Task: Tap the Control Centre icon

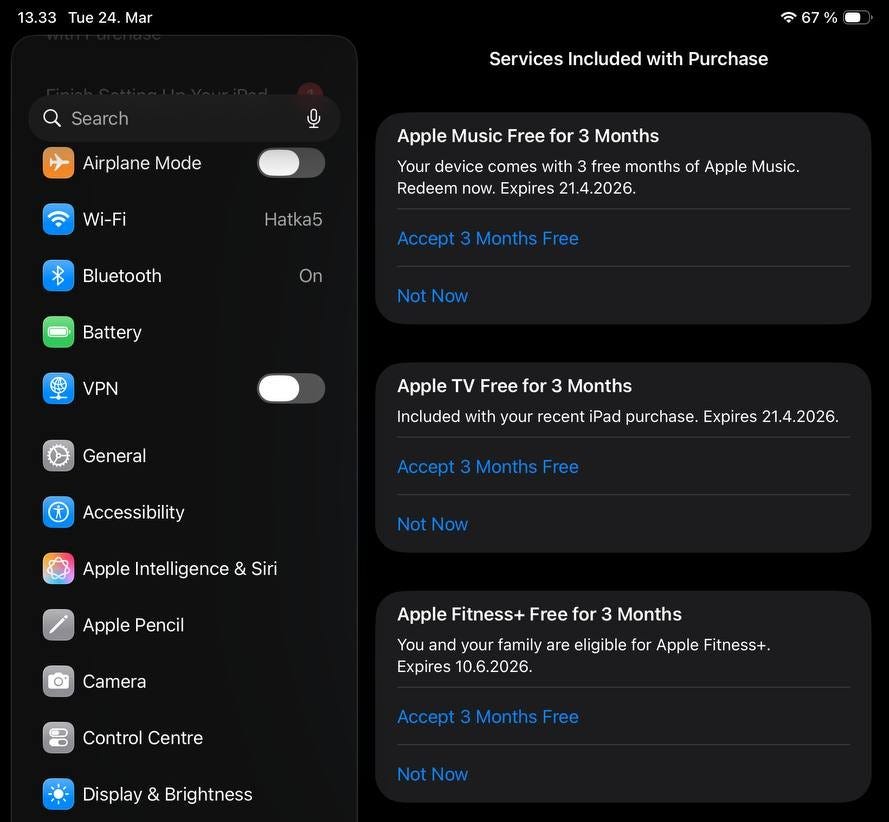Action: tap(58, 738)
